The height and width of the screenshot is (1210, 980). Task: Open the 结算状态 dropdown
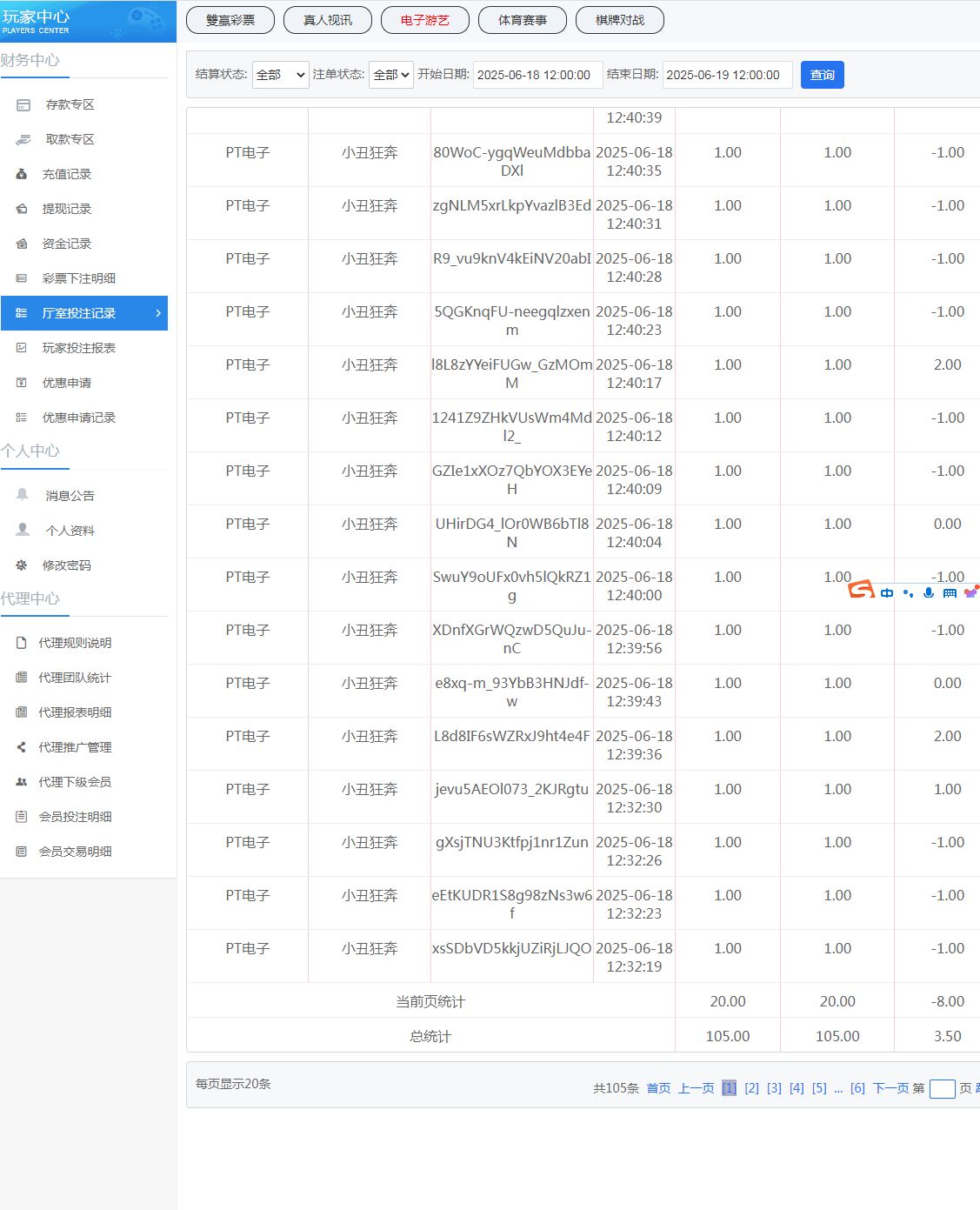pyautogui.click(x=280, y=75)
